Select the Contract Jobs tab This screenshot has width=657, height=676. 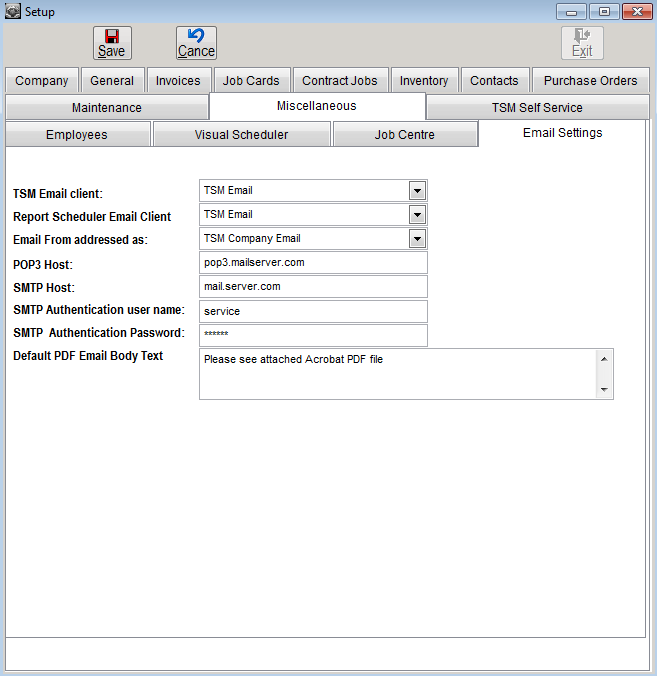click(340, 81)
